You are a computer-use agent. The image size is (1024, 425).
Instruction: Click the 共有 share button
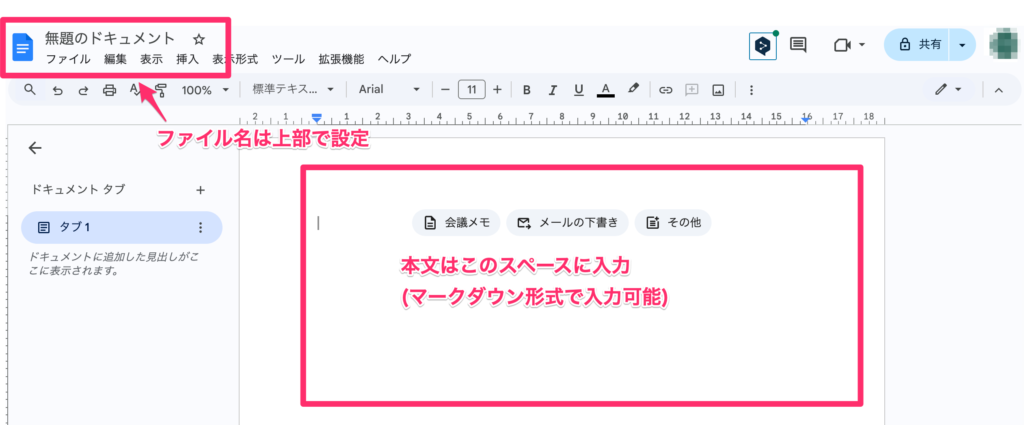click(919, 45)
